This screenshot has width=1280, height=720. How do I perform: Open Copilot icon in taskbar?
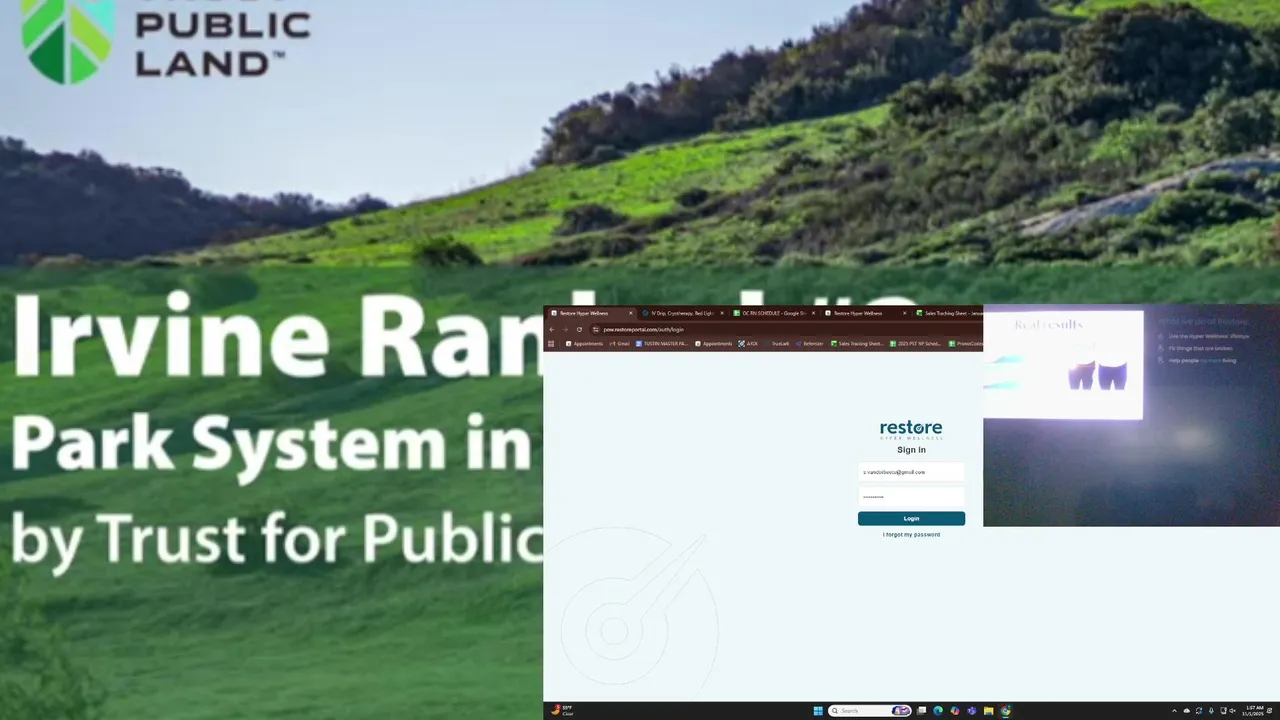coord(955,711)
